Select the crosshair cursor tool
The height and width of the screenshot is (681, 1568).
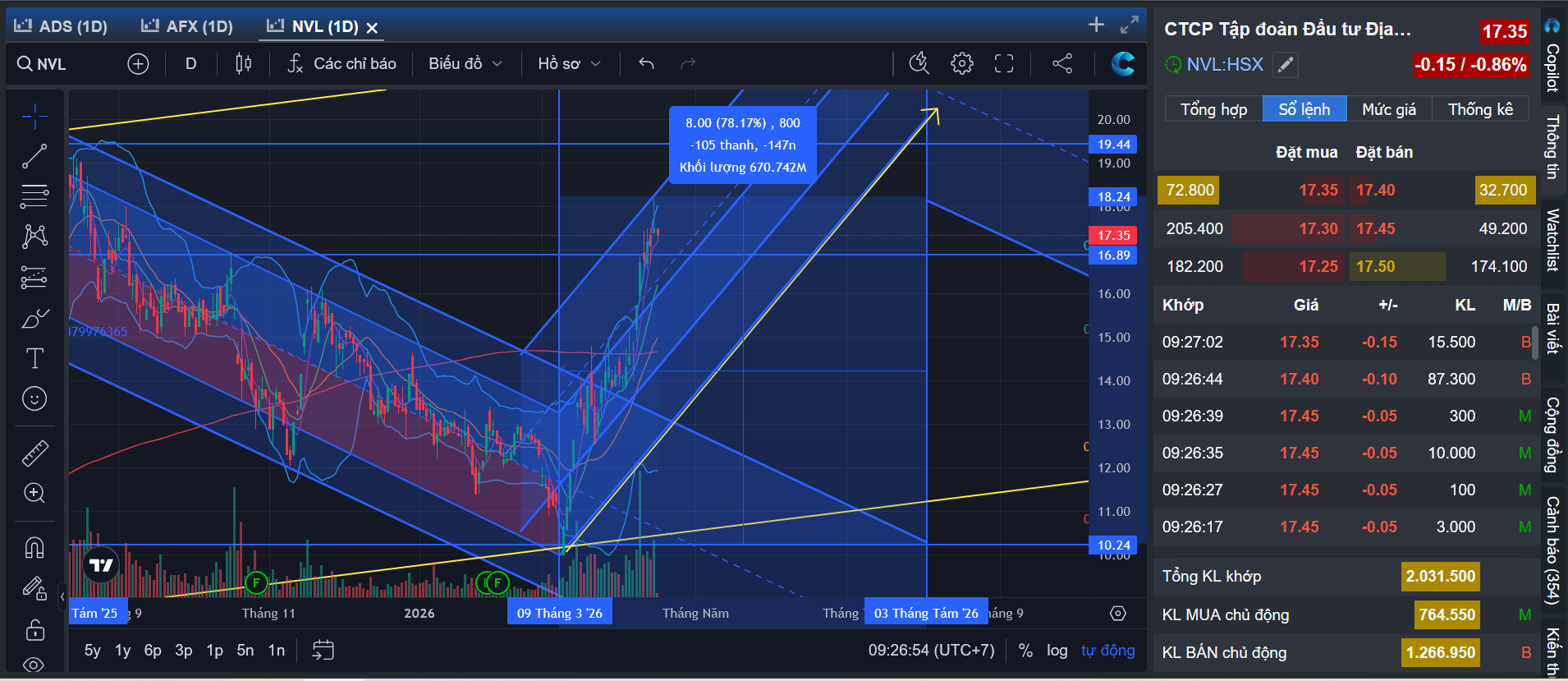point(34,117)
